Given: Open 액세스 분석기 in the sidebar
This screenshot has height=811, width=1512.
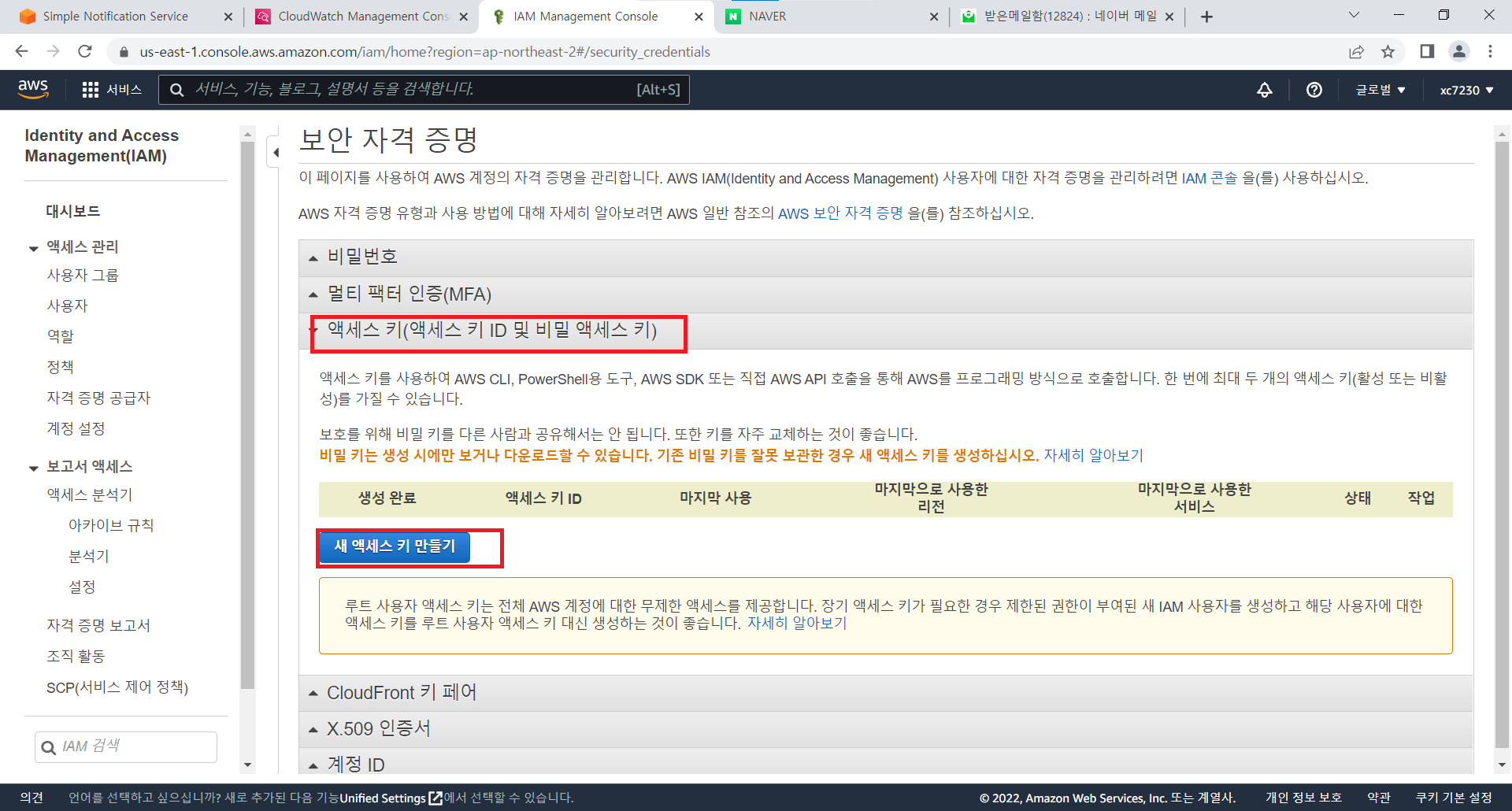Looking at the screenshot, I should click(x=89, y=494).
